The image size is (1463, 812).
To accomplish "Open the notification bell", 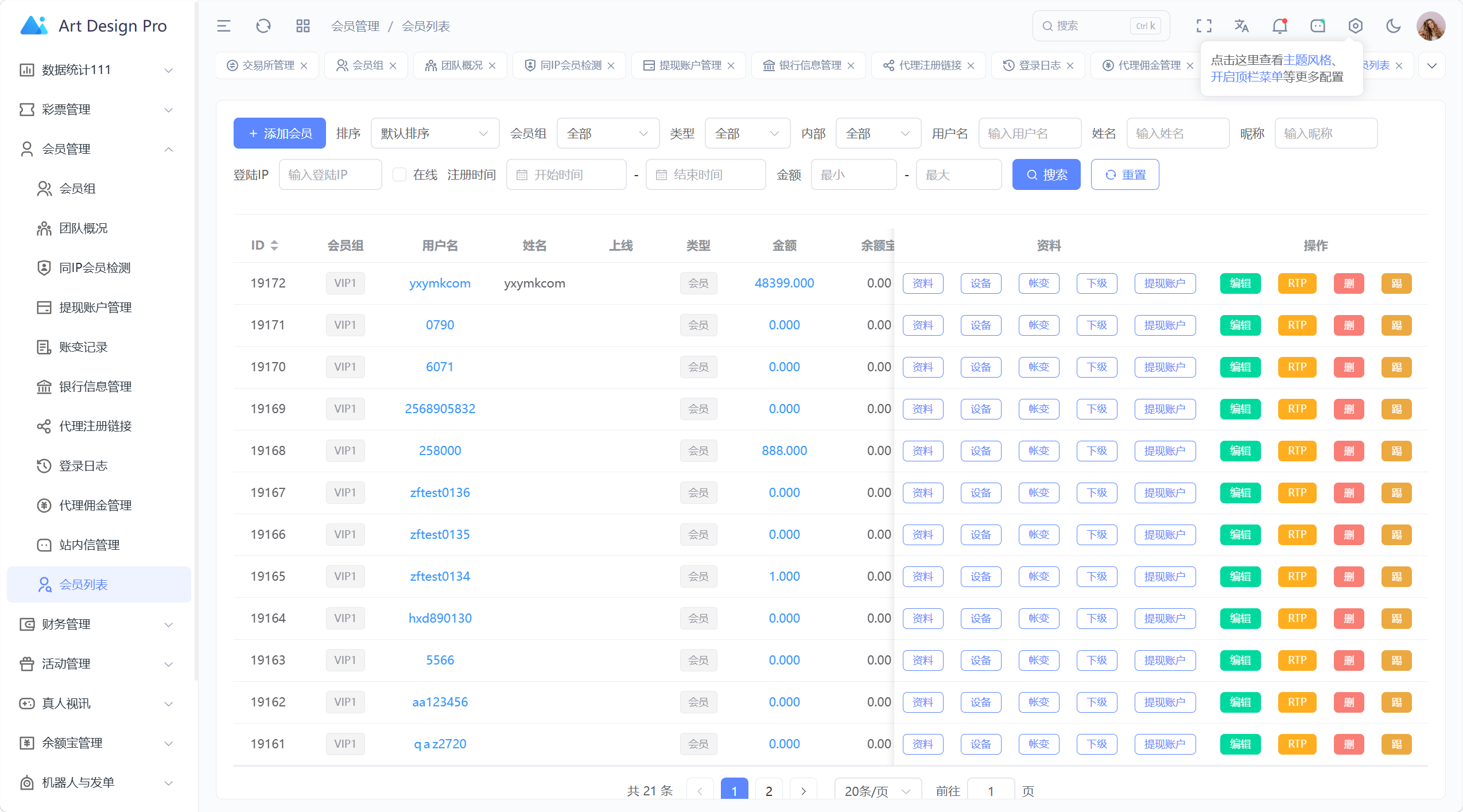I will coord(1279,26).
